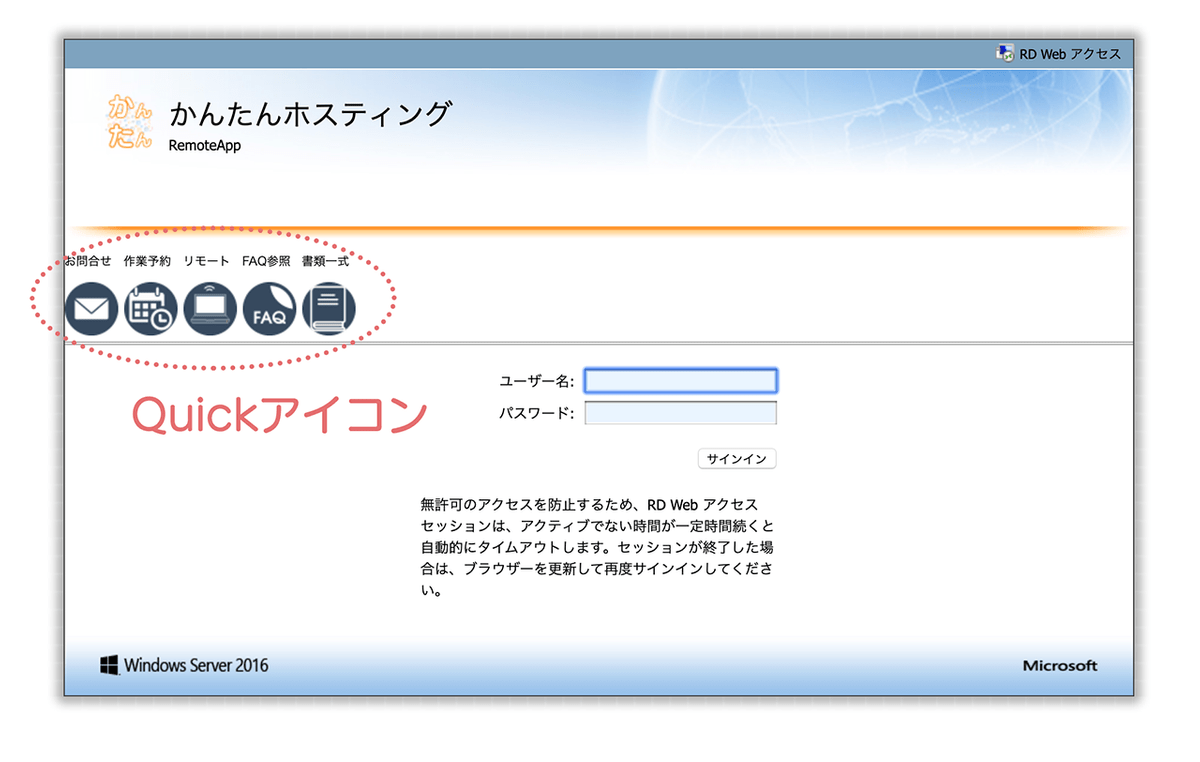The height and width of the screenshot is (762, 1200).
Task: Select the リモート laptop icon
Action: tap(210, 309)
